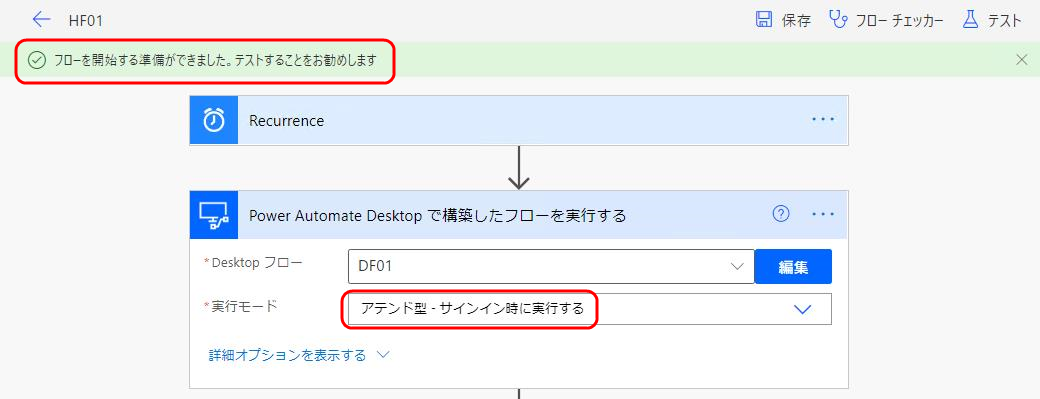Viewport: 1040px width, 399px height.
Task: Click the Recurrence alarm clock icon
Action: (x=214, y=120)
